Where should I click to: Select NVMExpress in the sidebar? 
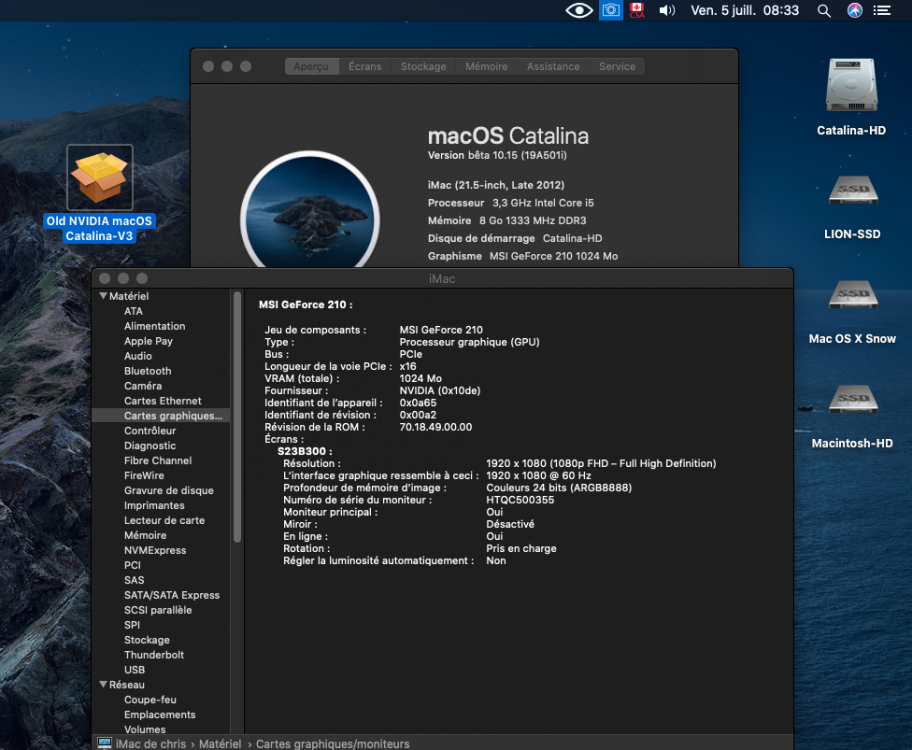[x=155, y=550]
